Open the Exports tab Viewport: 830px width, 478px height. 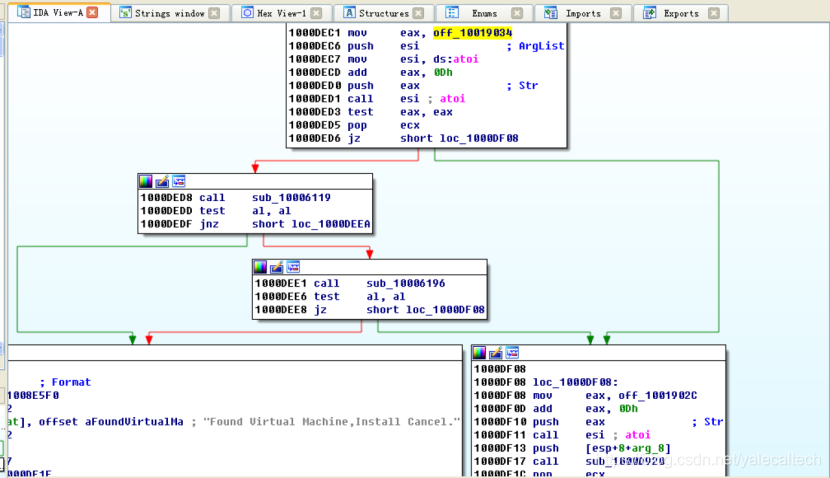pyautogui.click(x=681, y=13)
